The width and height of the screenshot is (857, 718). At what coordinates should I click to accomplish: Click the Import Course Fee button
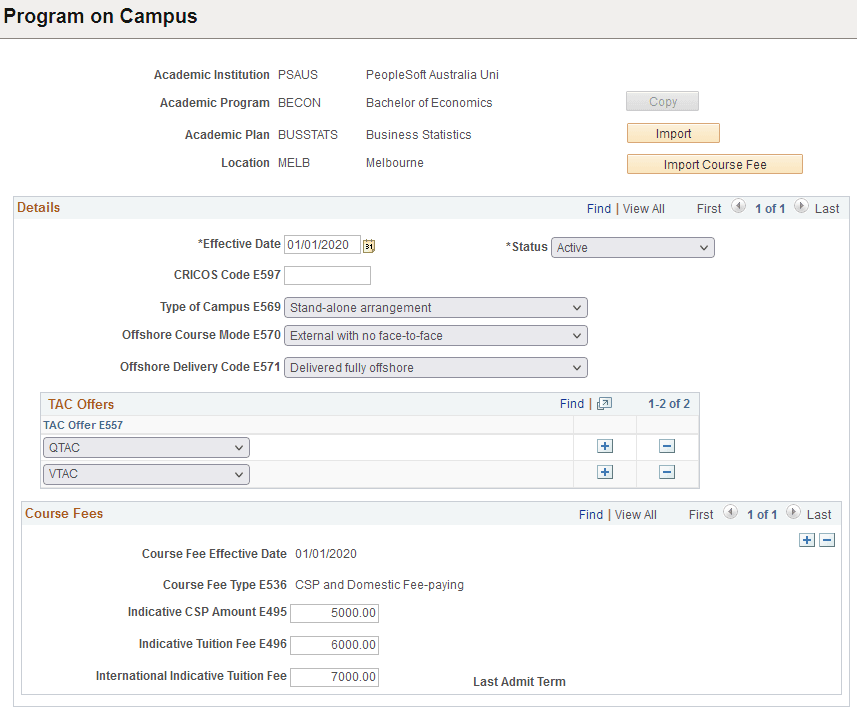pyautogui.click(x=714, y=163)
